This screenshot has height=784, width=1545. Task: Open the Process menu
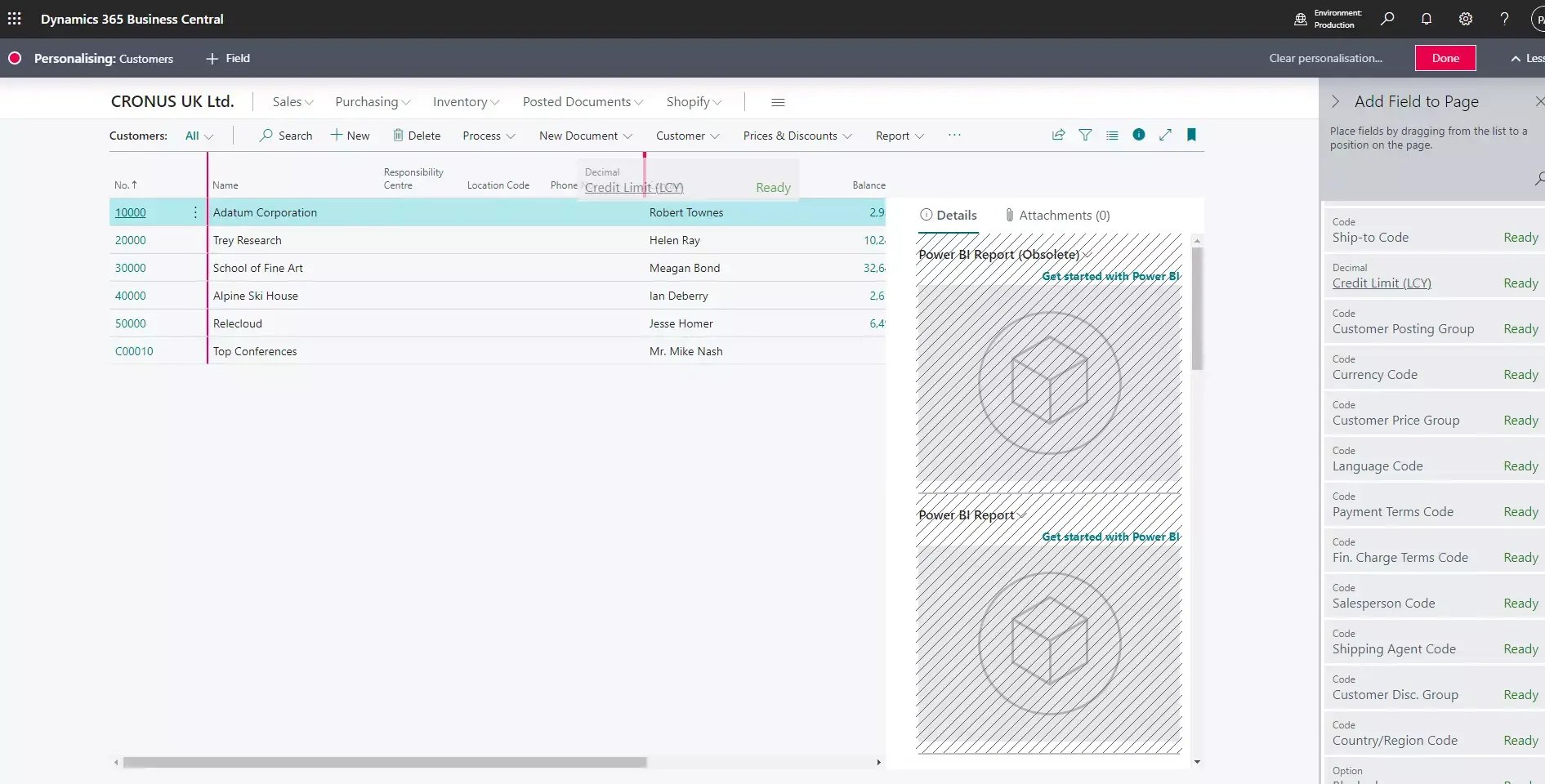tap(489, 136)
